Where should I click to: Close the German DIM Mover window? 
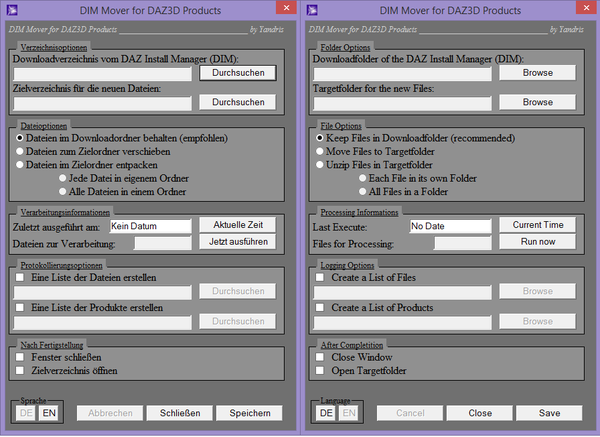[286, 8]
